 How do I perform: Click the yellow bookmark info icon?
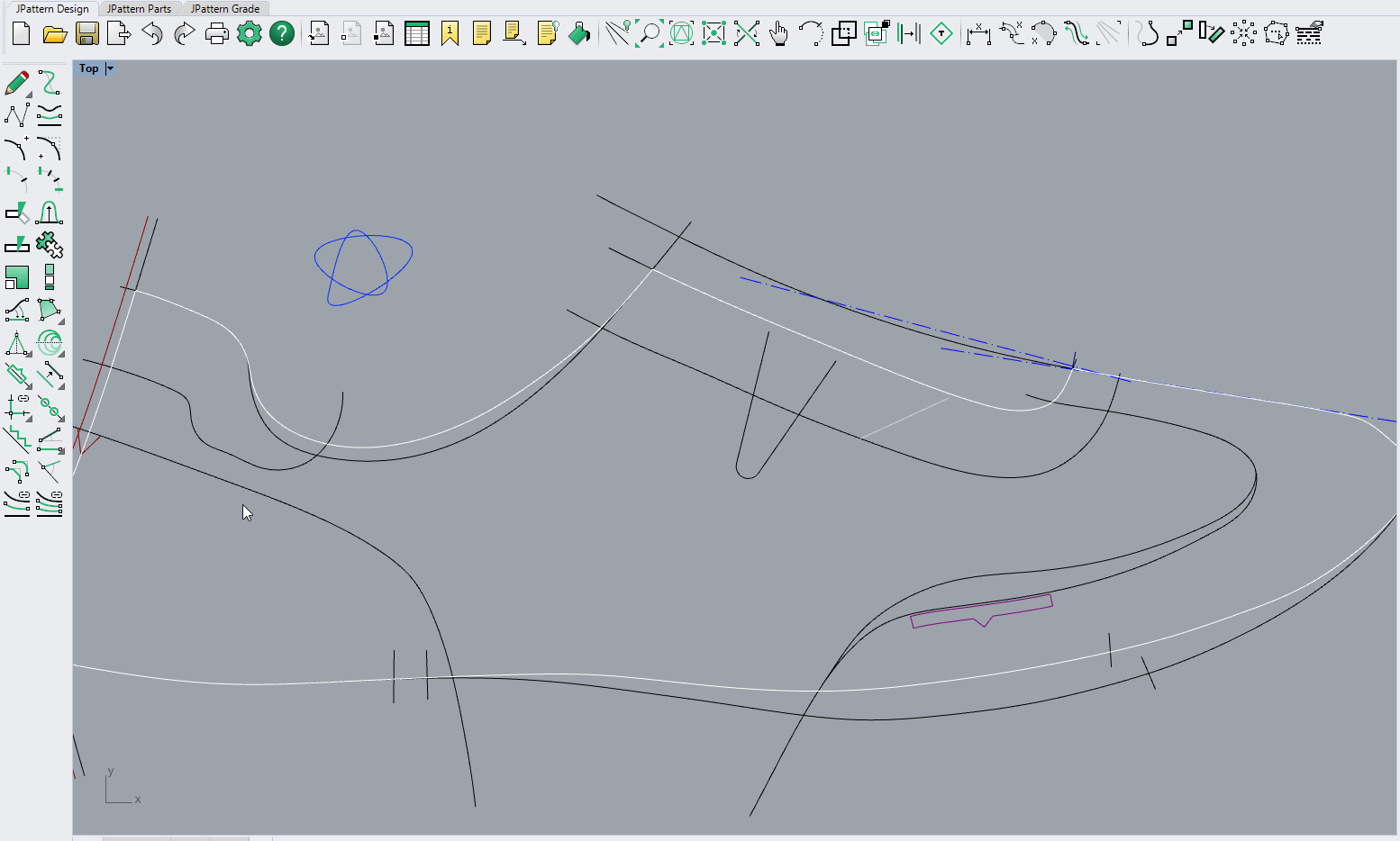(x=450, y=34)
